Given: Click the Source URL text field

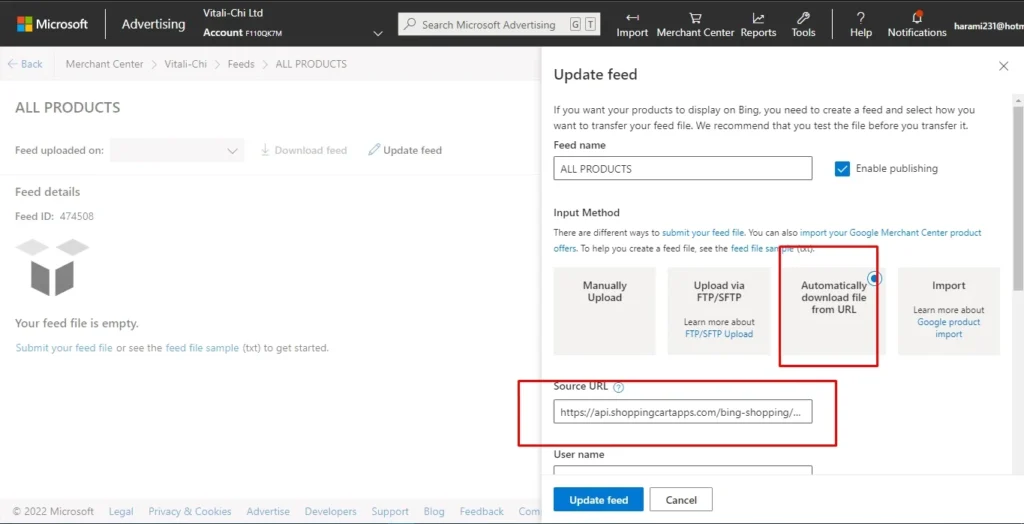Looking at the screenshot, I should [682, 411].
